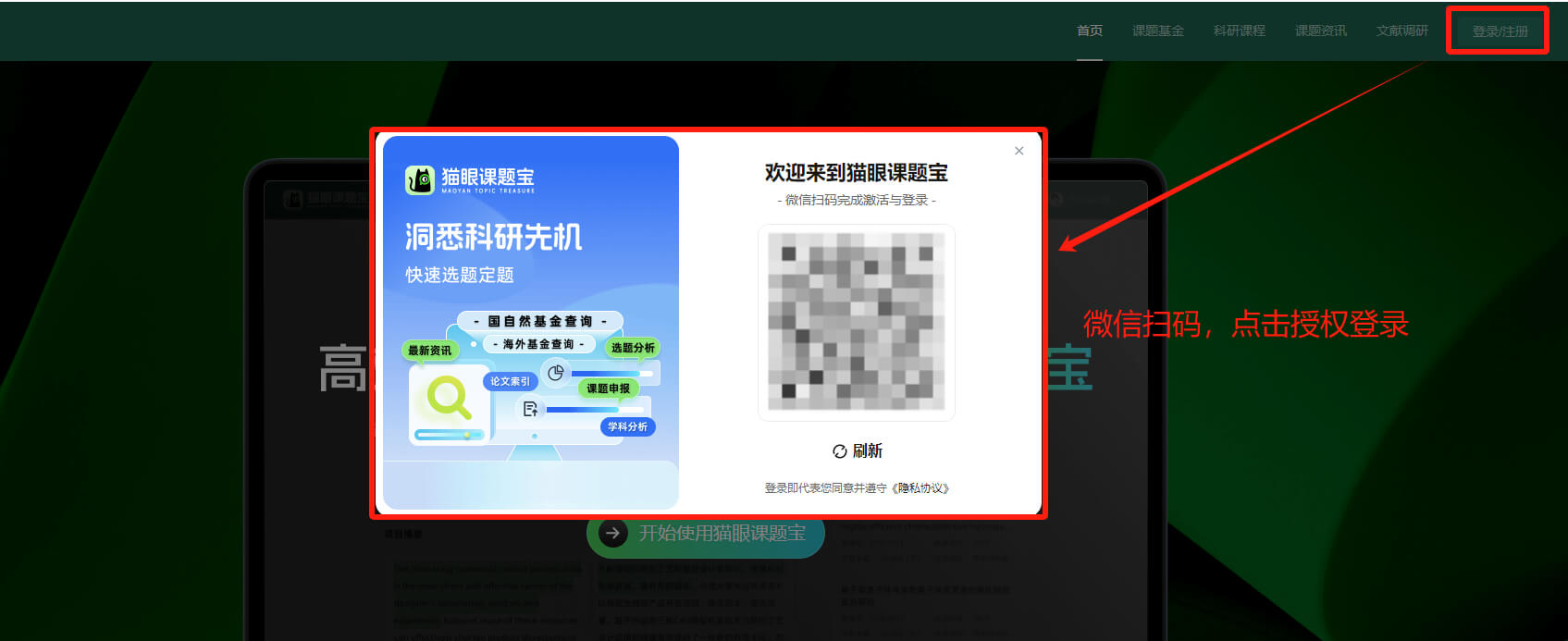Click the 洞悉科研先机 headline
This screenshot has width=1568, height=641.
pos(494,237)
